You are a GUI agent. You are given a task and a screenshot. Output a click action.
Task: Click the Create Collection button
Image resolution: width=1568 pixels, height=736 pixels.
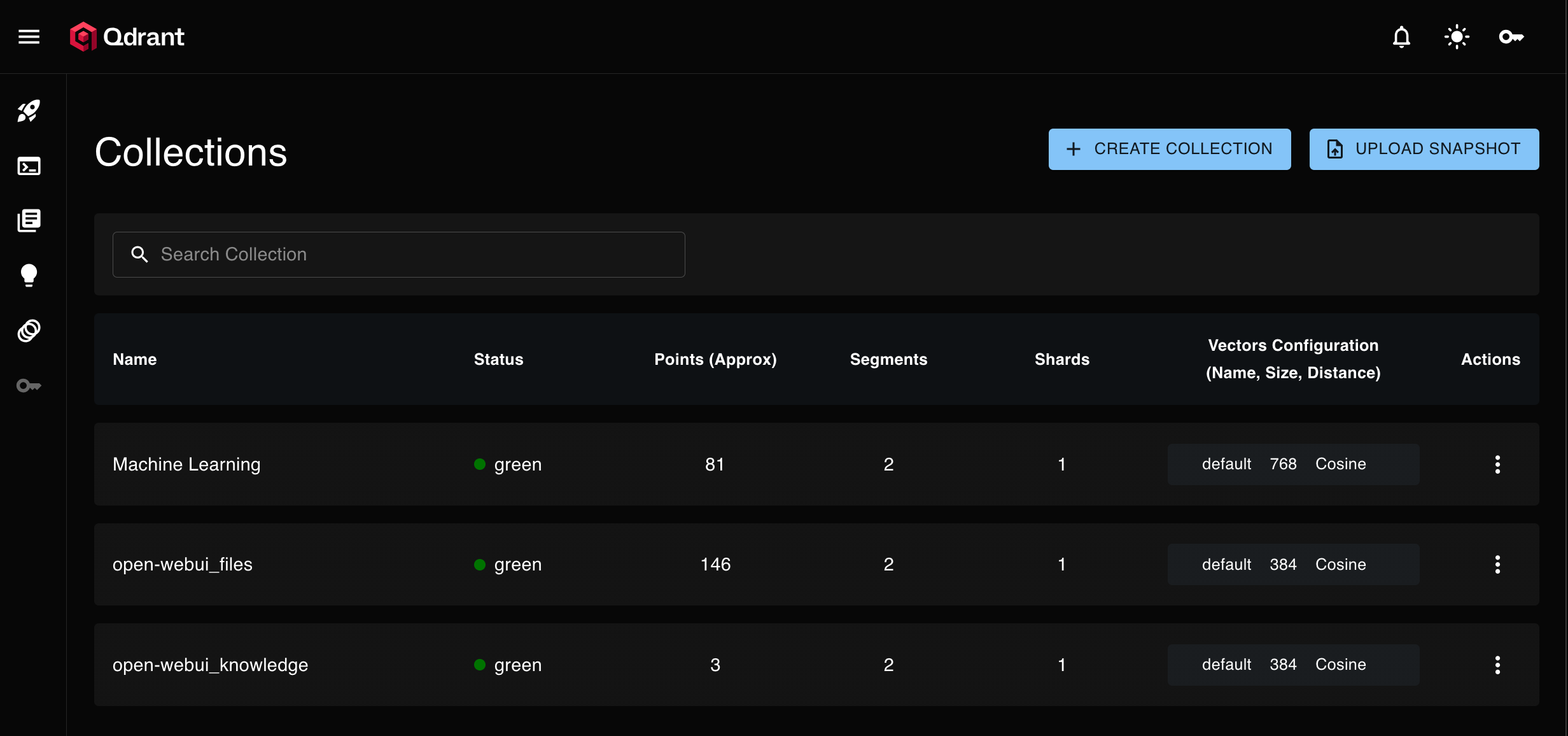[1169, 149]
